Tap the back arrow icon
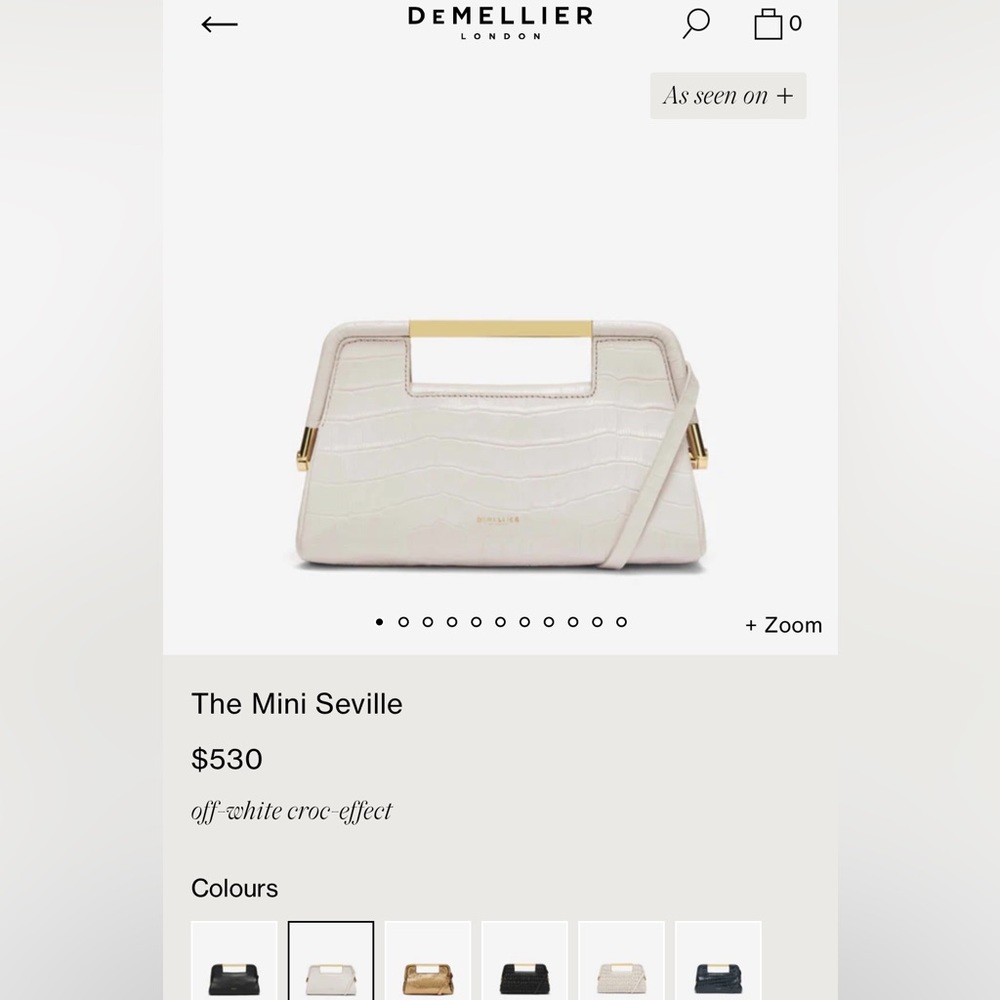Viewport: 1000px width, 1000px height. coord(219,24)
